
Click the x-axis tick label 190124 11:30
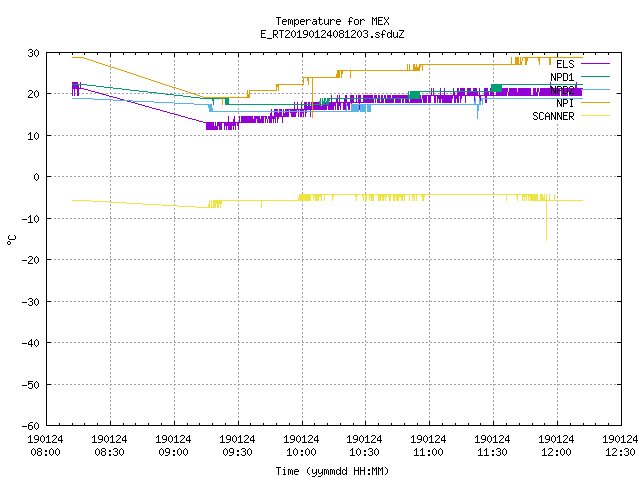(493, 446)
